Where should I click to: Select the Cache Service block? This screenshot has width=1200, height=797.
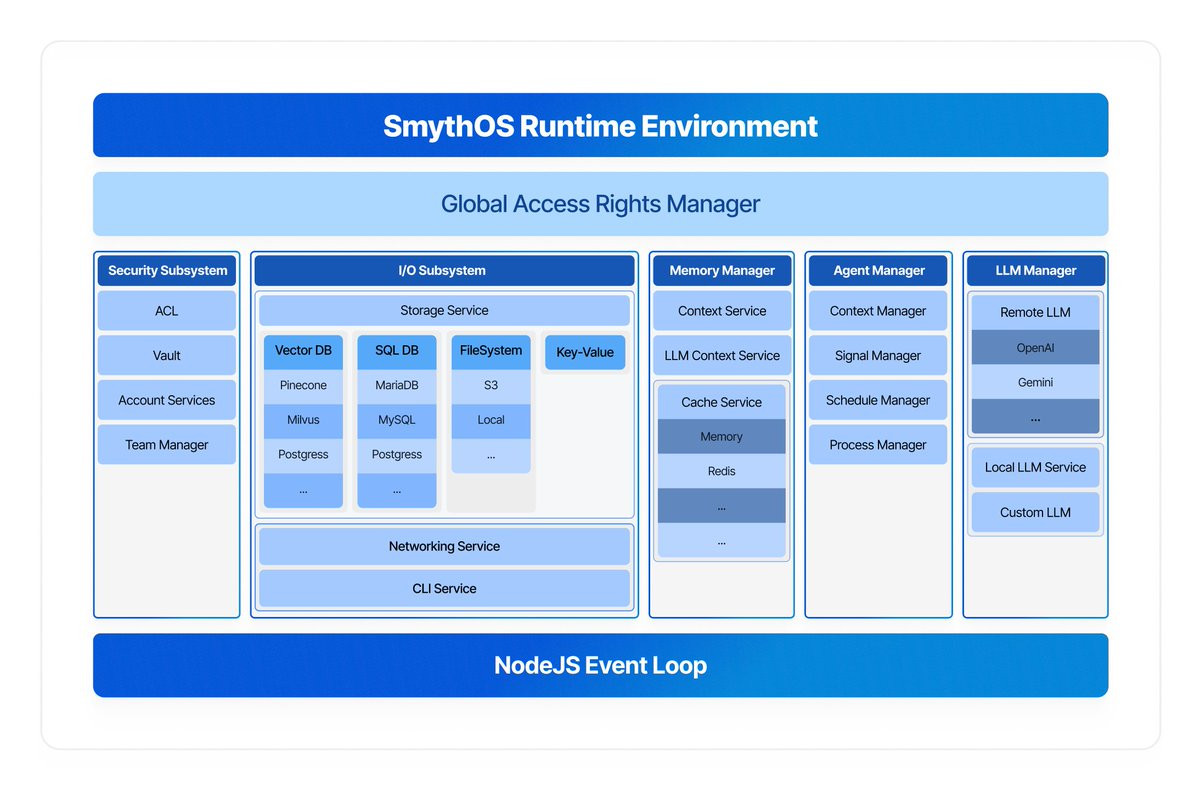pos(722,402)
